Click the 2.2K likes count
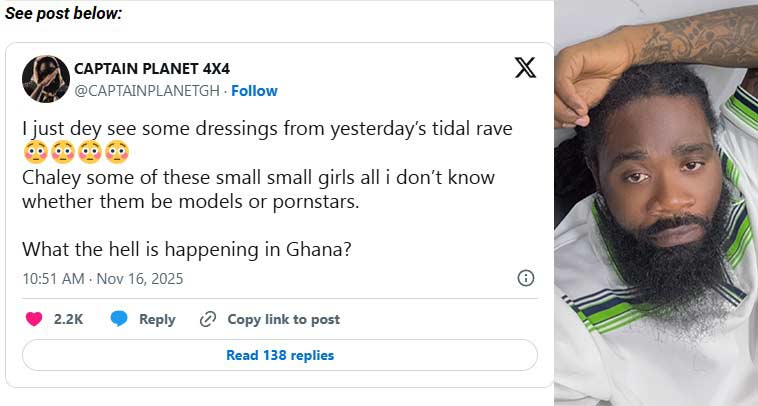The height and width of the screenshot is (406, 758). click(x=68, y=319)
